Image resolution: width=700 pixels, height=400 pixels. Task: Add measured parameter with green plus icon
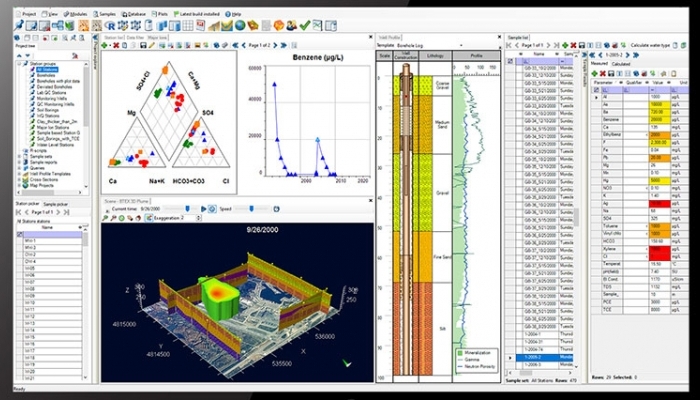tap(594, 74)
